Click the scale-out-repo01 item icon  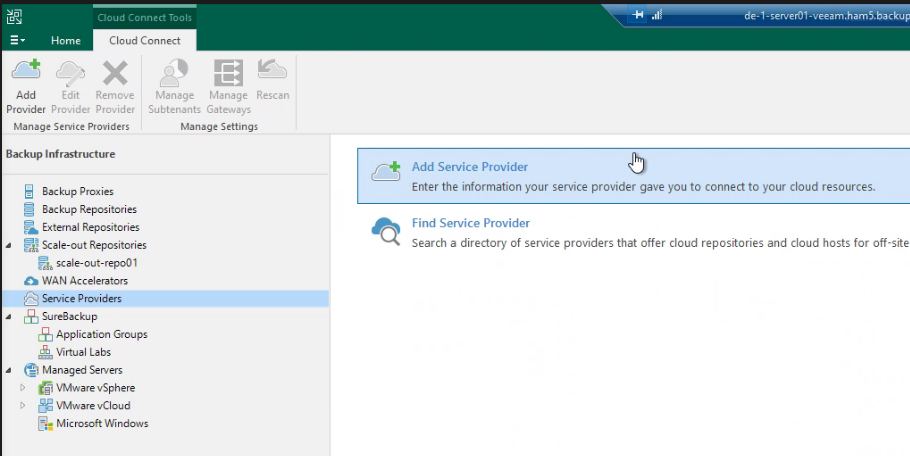45,263
